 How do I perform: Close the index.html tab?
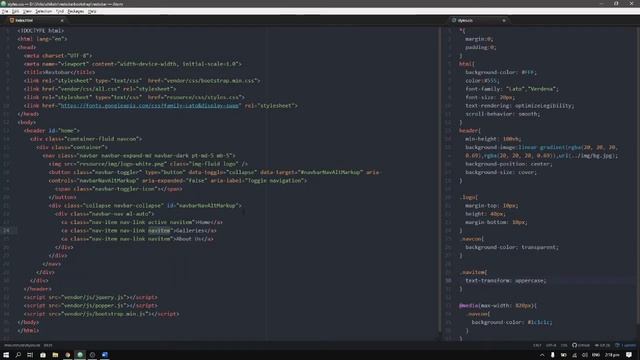click(62, 20)
